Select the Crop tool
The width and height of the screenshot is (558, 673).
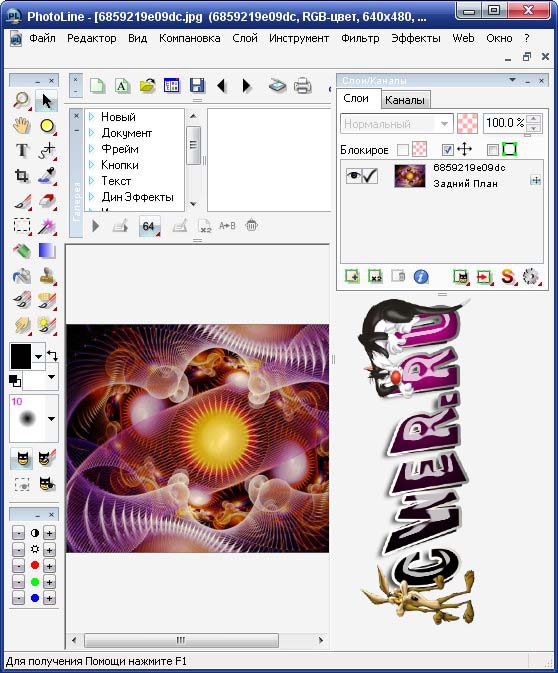pyautogui.click(x=21, y=175)
